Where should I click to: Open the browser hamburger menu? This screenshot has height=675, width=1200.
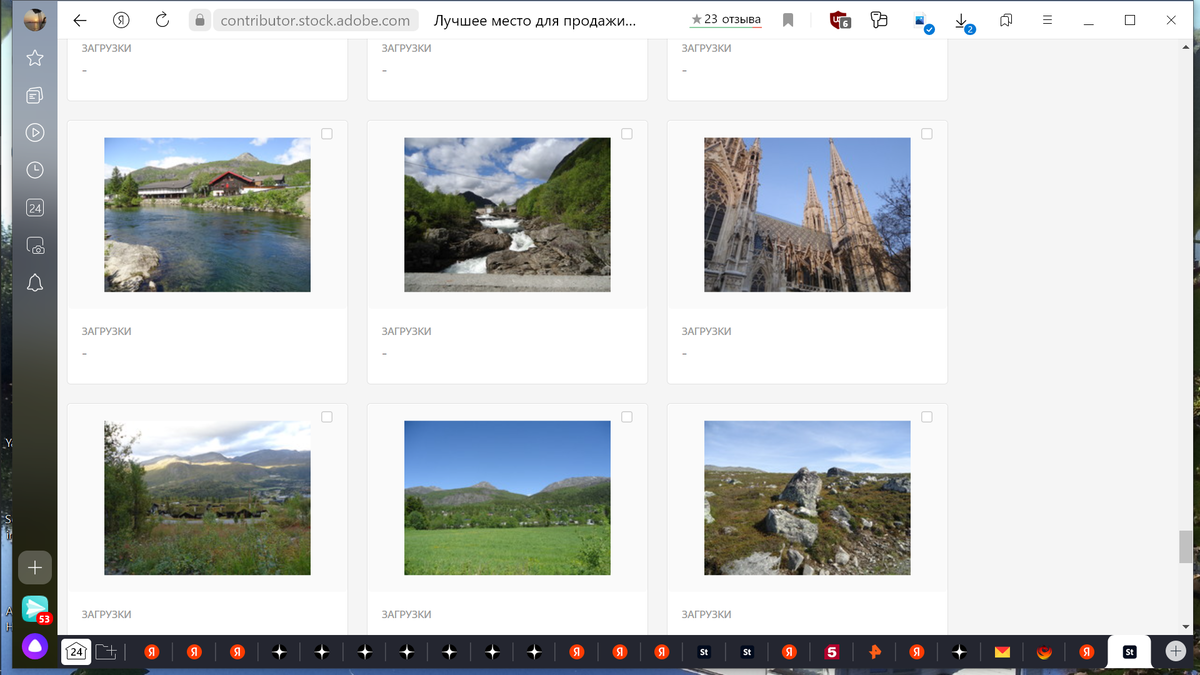pos(1047,20)
